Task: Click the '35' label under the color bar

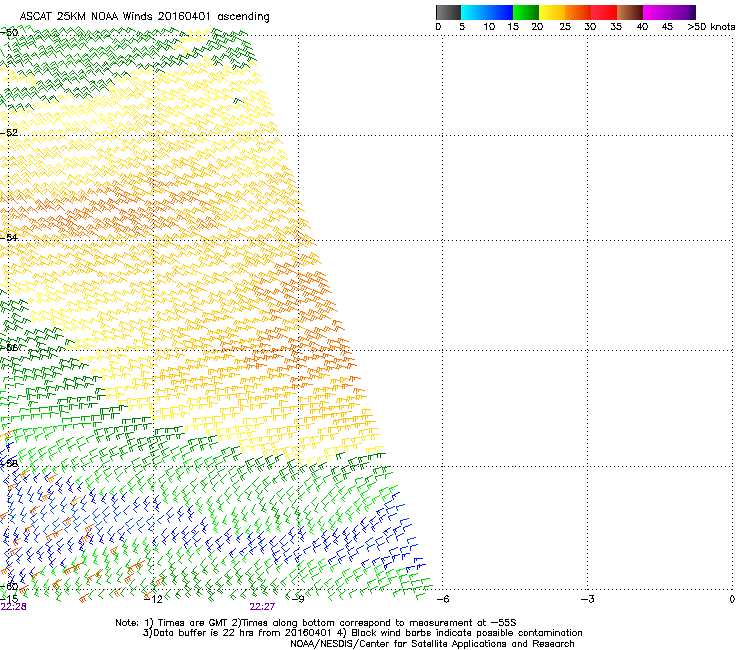Action: [x=616, y=27]
